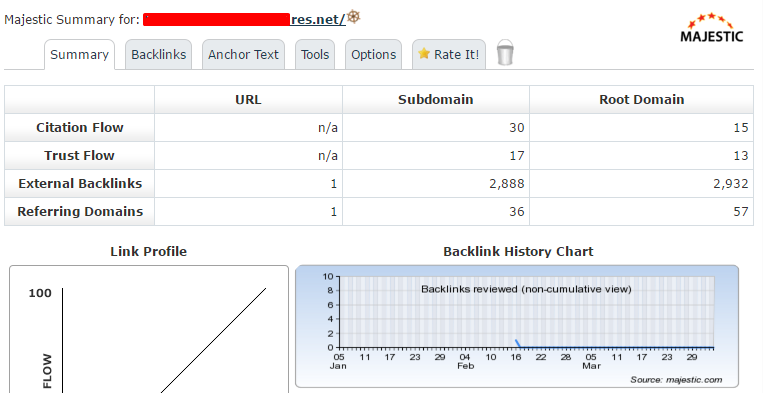This screenshot has height=393, width=763.
Task: Select Subdomain Trust Flow value 17
Action: pos(517,156)
